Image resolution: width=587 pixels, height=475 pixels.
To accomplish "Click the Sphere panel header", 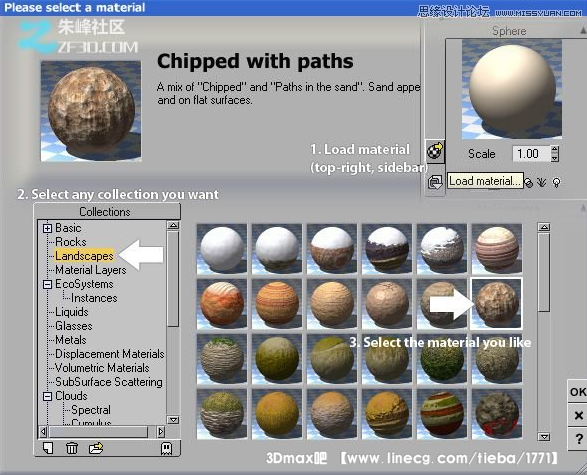I will (509, 31).
